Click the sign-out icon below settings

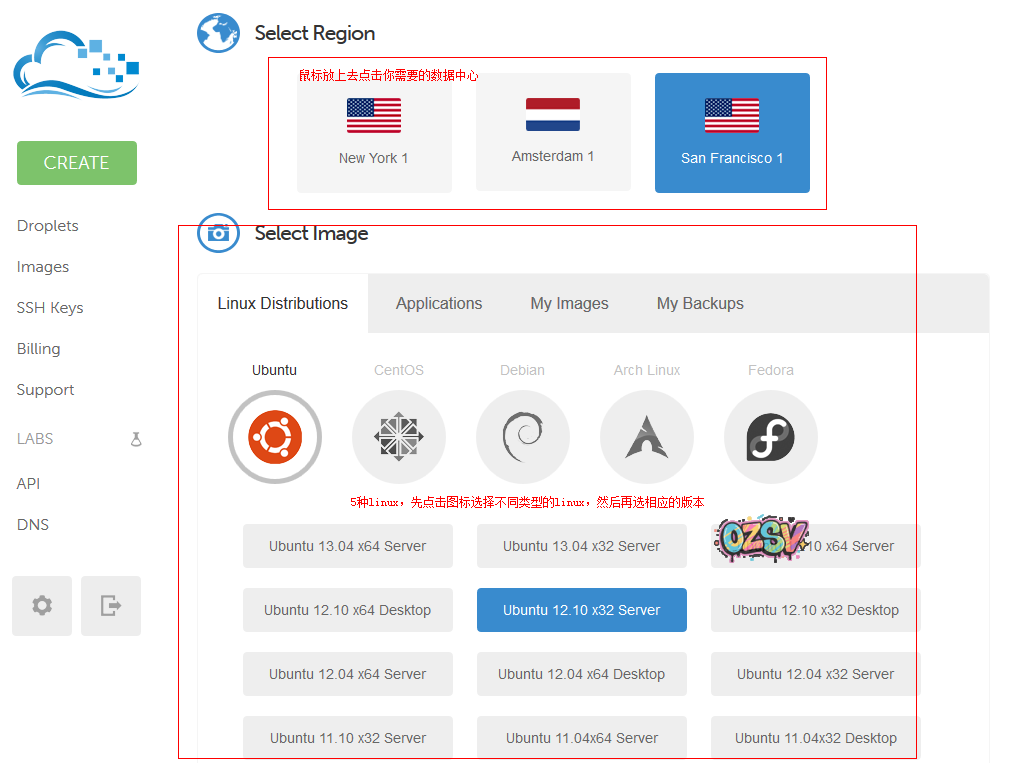coord(110,605)
